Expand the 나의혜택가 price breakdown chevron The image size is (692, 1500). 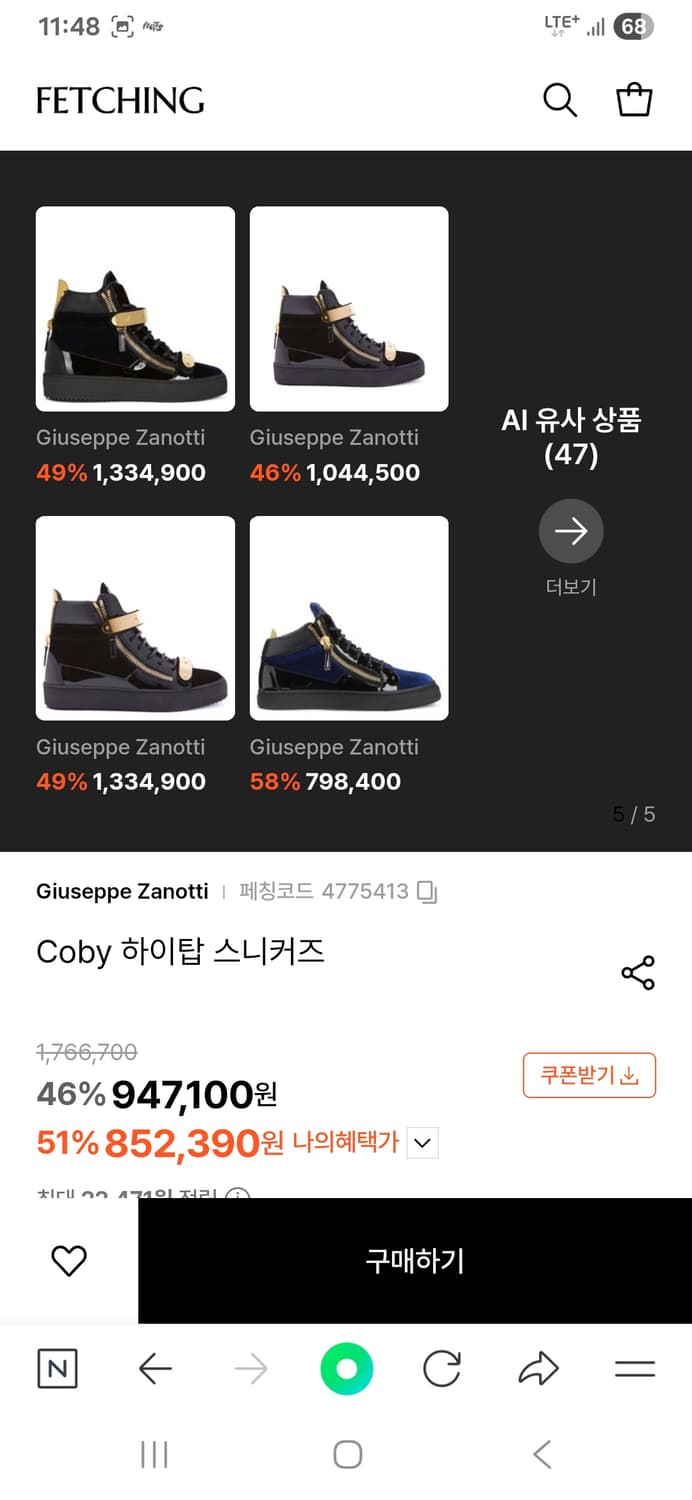click(421, 1143)
